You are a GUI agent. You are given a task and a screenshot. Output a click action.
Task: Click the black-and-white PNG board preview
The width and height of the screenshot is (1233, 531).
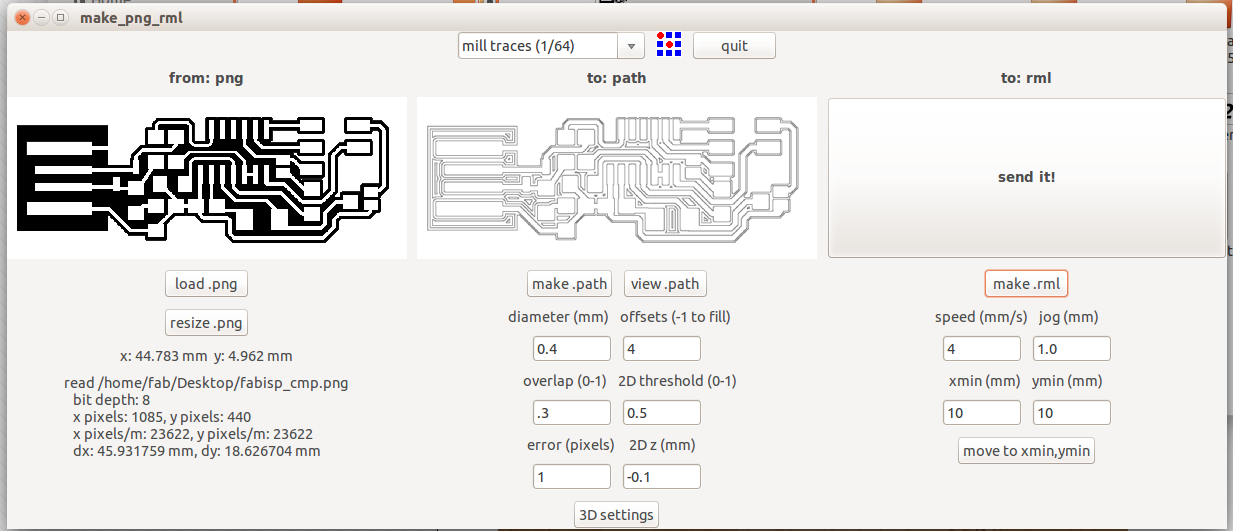pyautogui.click(x=207, y=178)
